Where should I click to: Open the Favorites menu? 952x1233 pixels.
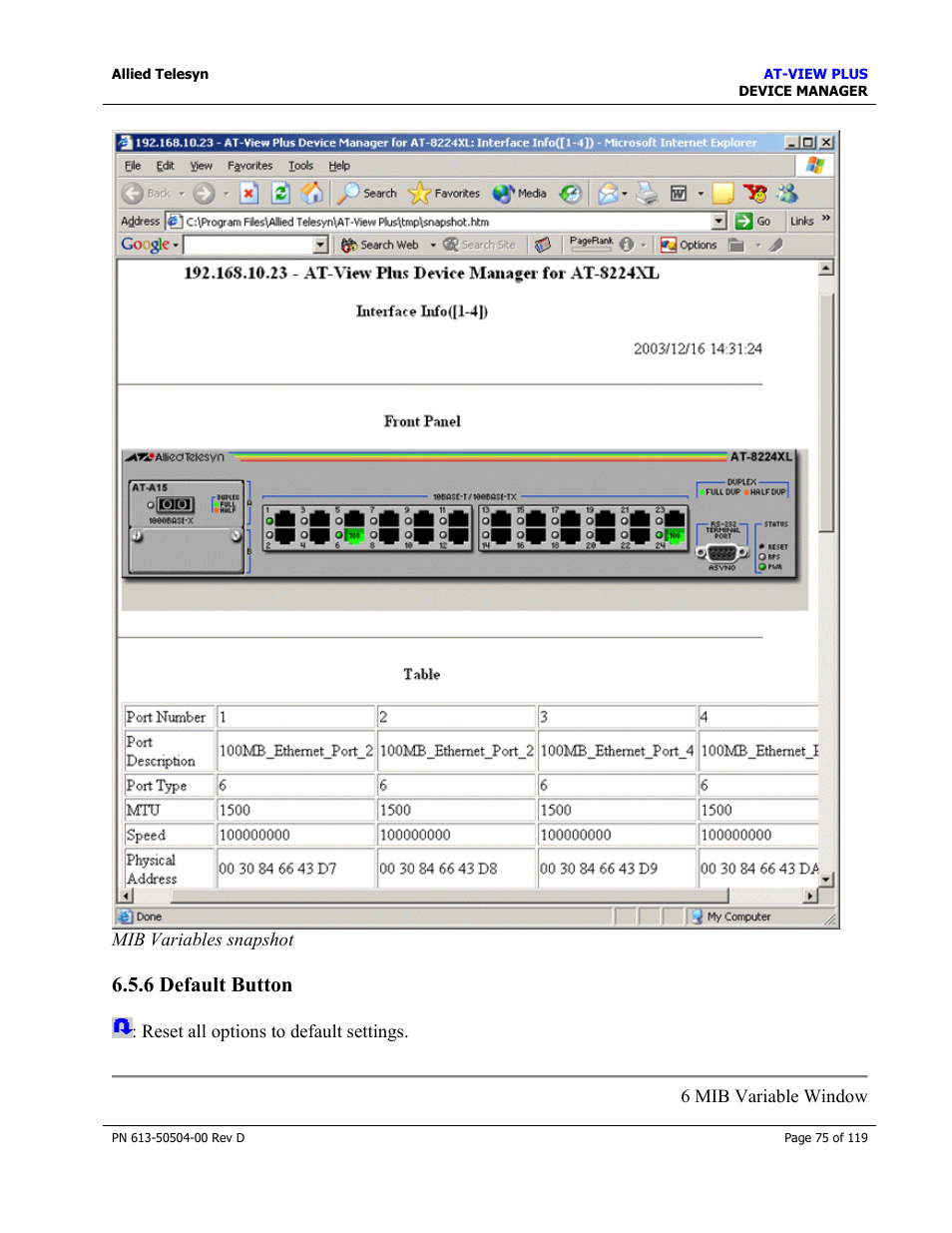[x=249, y=166]
